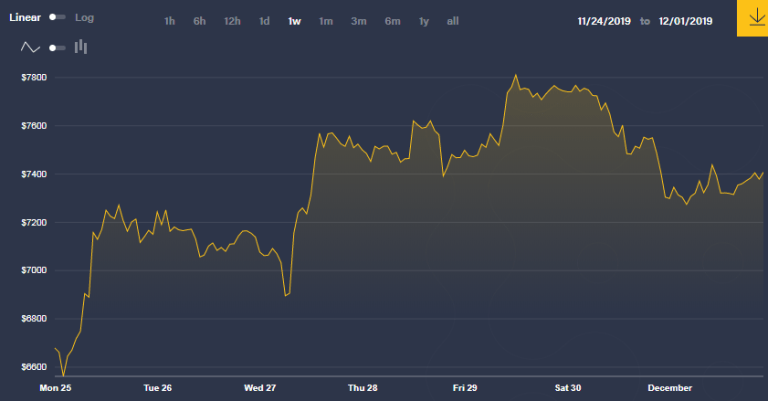This screenshot has width=768, height=401.
Task: Select the line chart icon
Action: click(30, 47)
